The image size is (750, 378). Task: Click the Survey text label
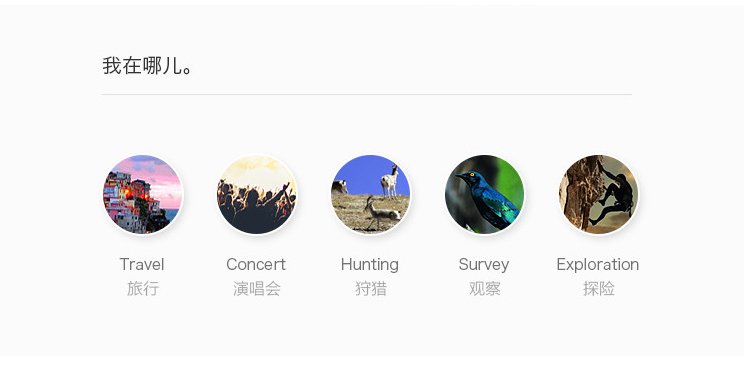pyautogui.click(x=484, y=265)
